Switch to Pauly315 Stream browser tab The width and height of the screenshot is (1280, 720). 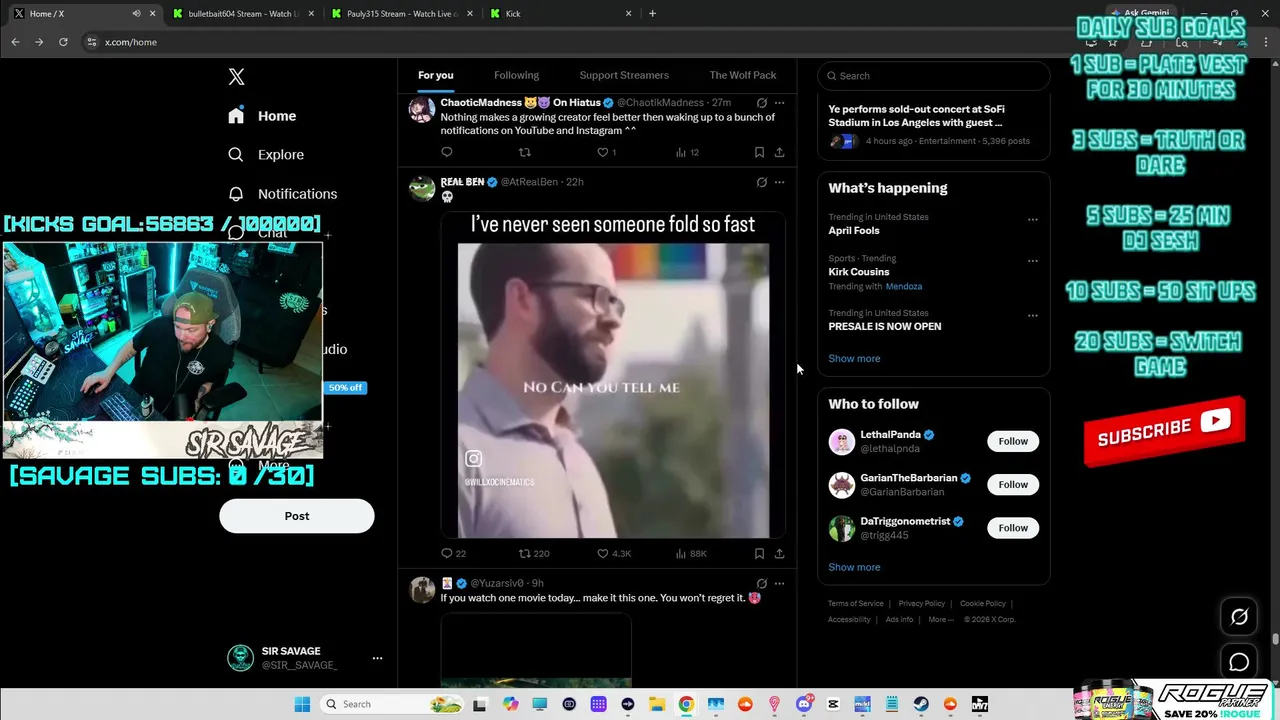402,14
